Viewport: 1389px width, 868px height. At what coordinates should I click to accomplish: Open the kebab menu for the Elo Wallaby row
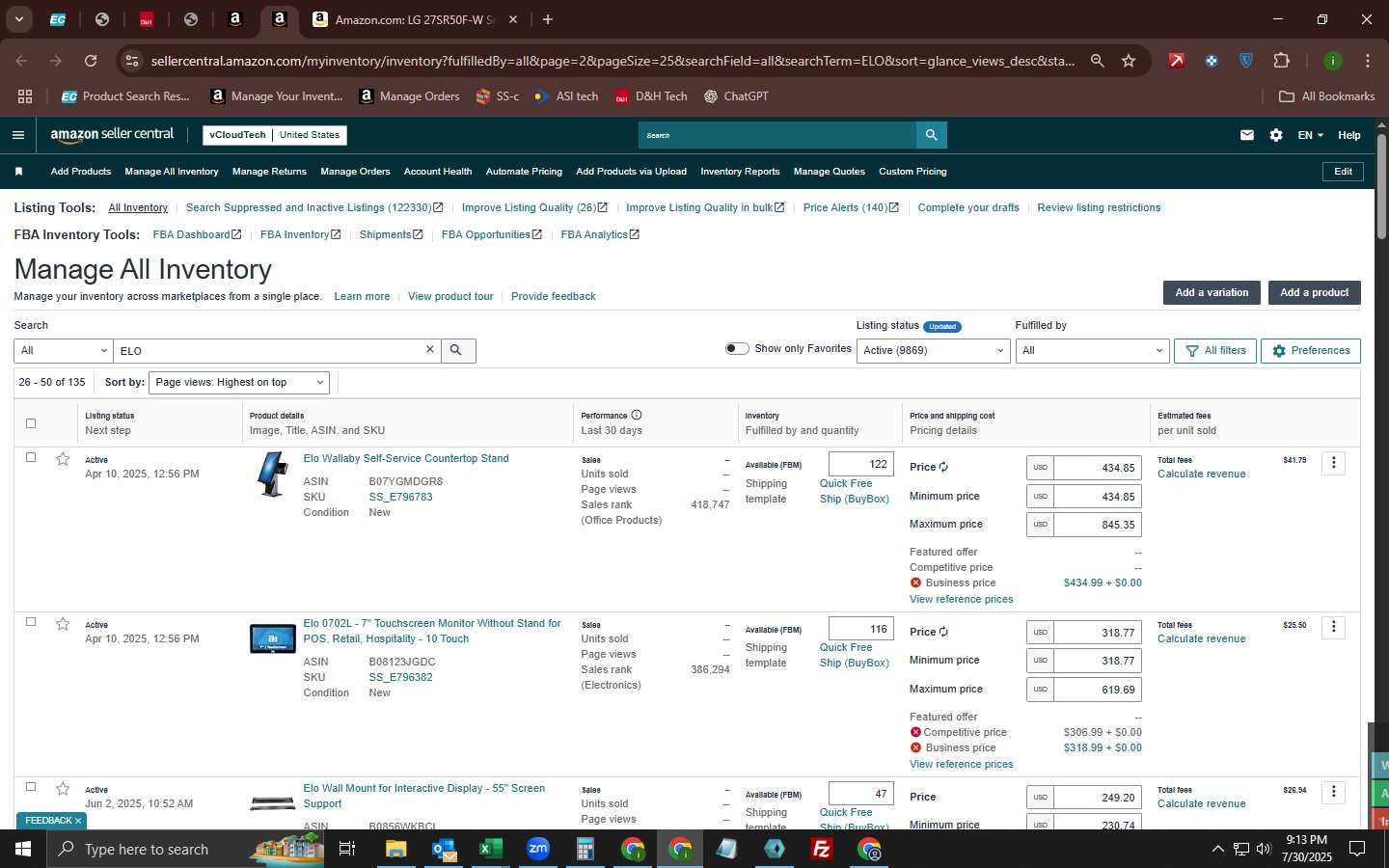tap(1333, 463)
